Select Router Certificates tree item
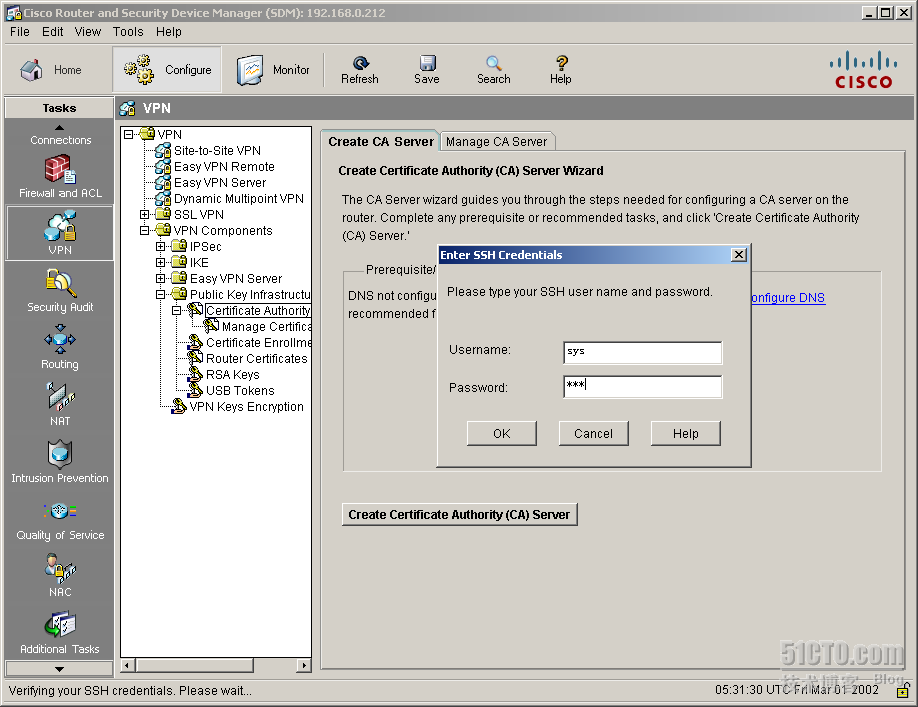Viewport: 918px width, 707px height. pos(256,359)
